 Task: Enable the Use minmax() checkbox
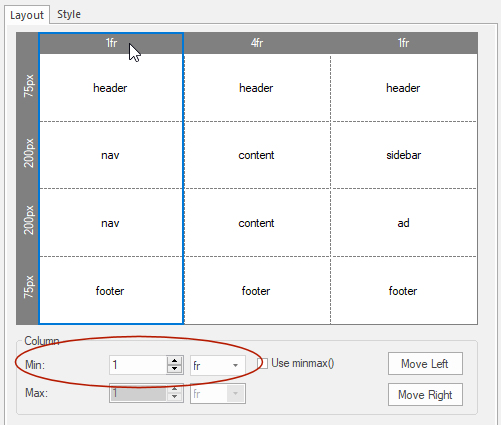(262, 363)
